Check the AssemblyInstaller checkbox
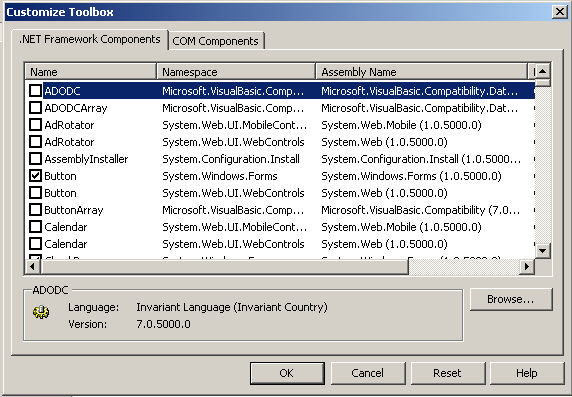Viewport: 572px width, 397px height. click(x=35, y=159)
